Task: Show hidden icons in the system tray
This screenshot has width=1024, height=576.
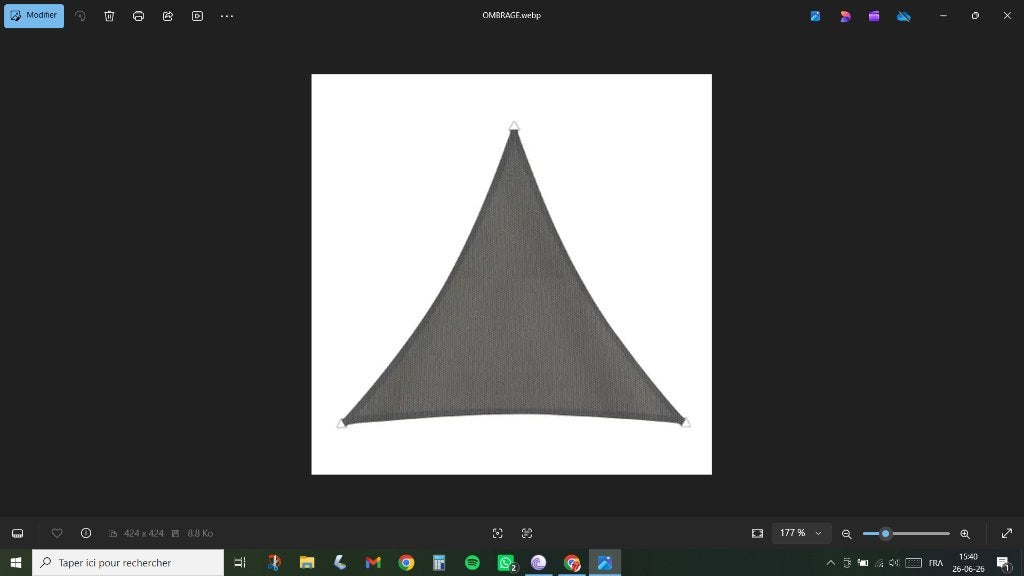Action: pos(830,562)
